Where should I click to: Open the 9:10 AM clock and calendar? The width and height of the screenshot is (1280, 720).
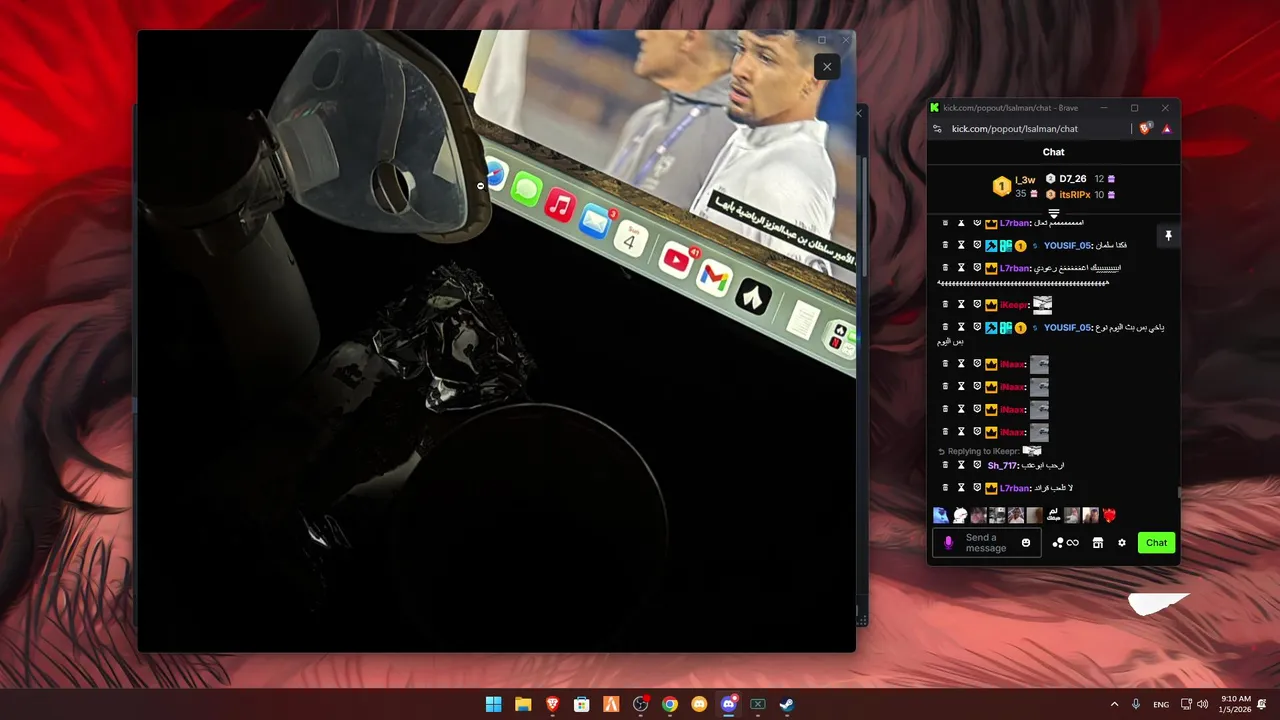(1236, 704)
